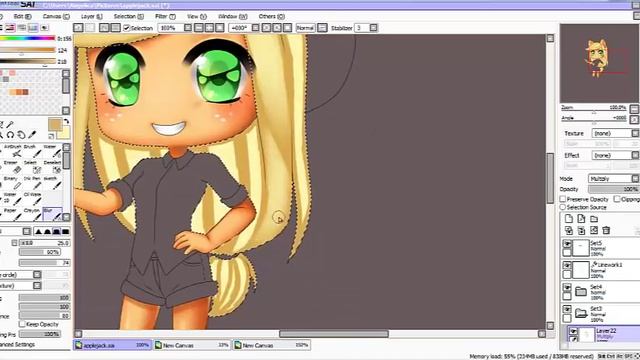Image resolution: width=640 pixels, height=360 pixels.
Task: Open the Edit menu
Action: (x=22, y=16)
